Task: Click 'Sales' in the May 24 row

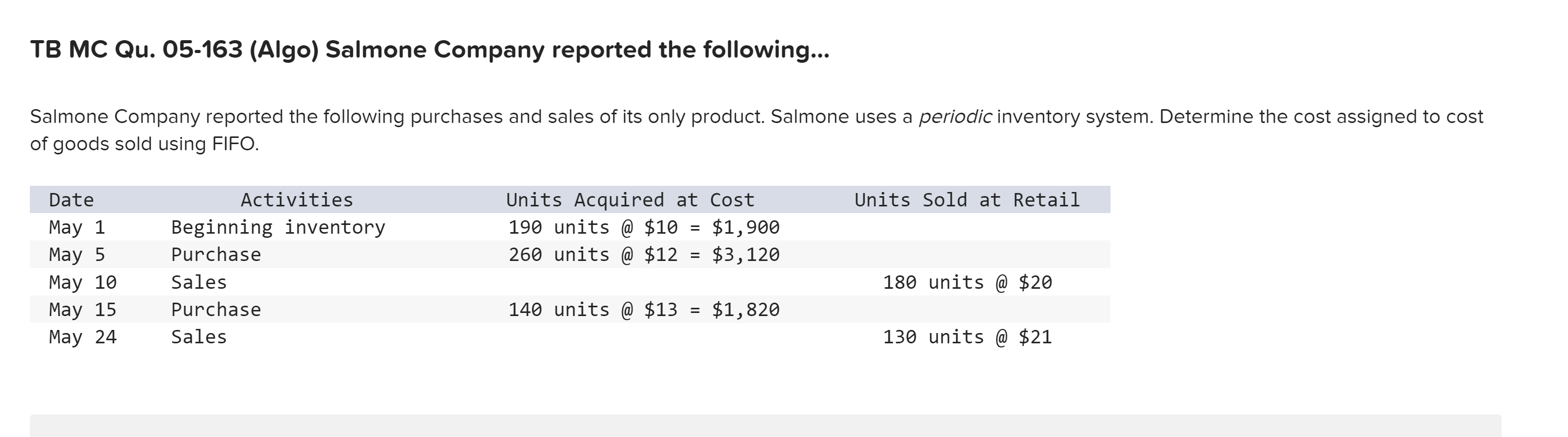Action: [199, 337]
